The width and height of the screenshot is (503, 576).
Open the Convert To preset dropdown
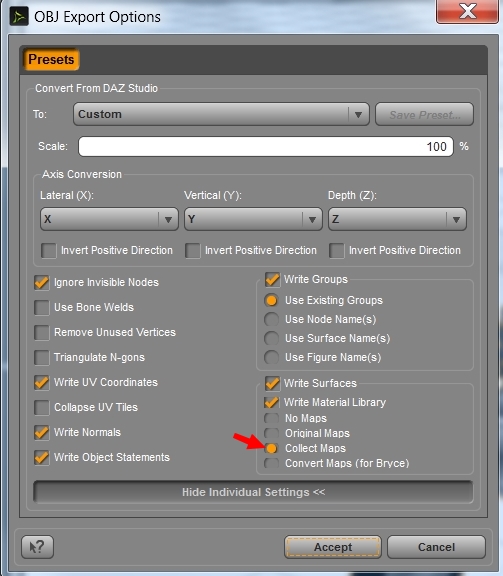coord(221,114)
